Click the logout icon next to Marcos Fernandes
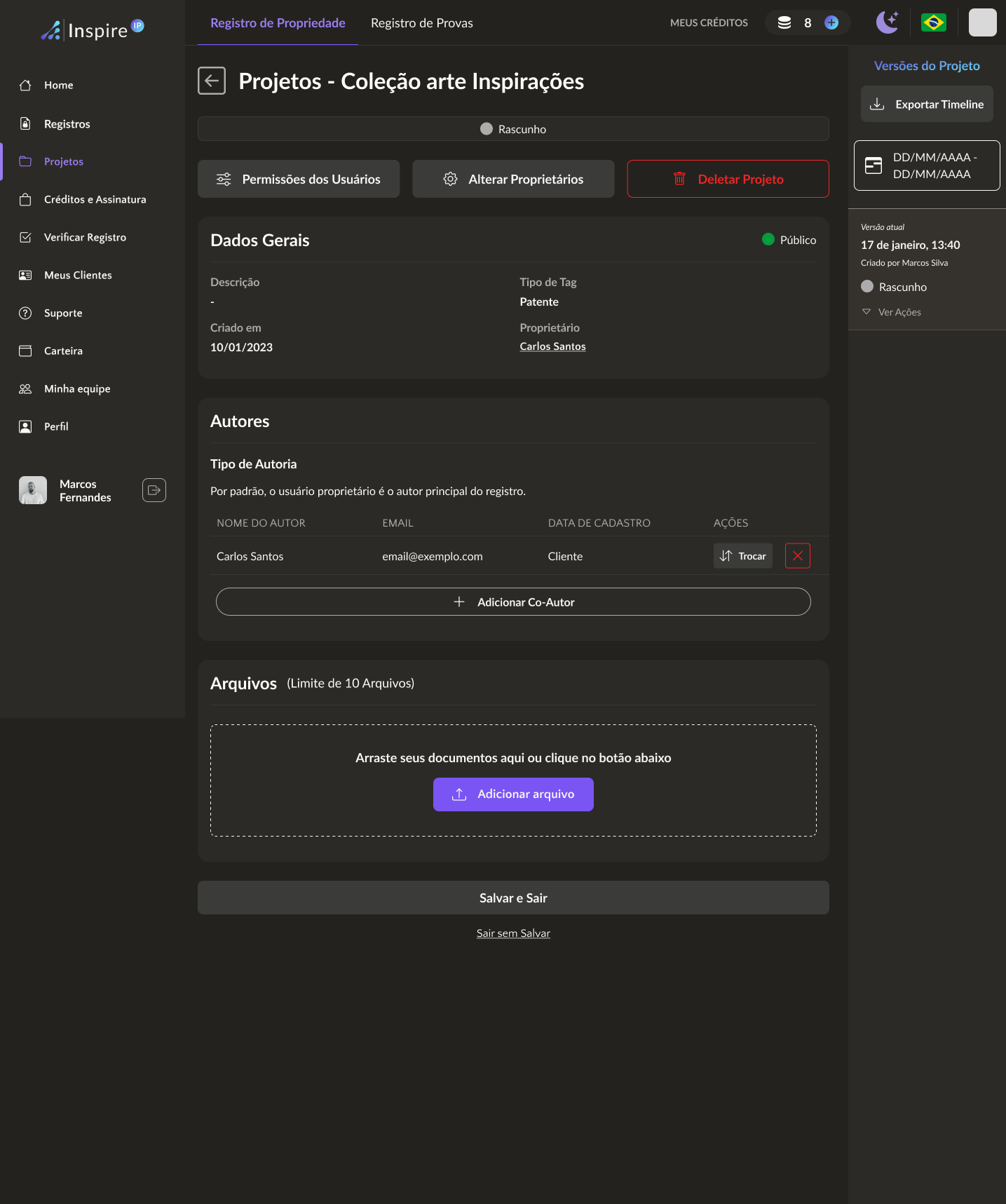The height and width of the screenshot is (1204, 1006). [x=154, y=489]
